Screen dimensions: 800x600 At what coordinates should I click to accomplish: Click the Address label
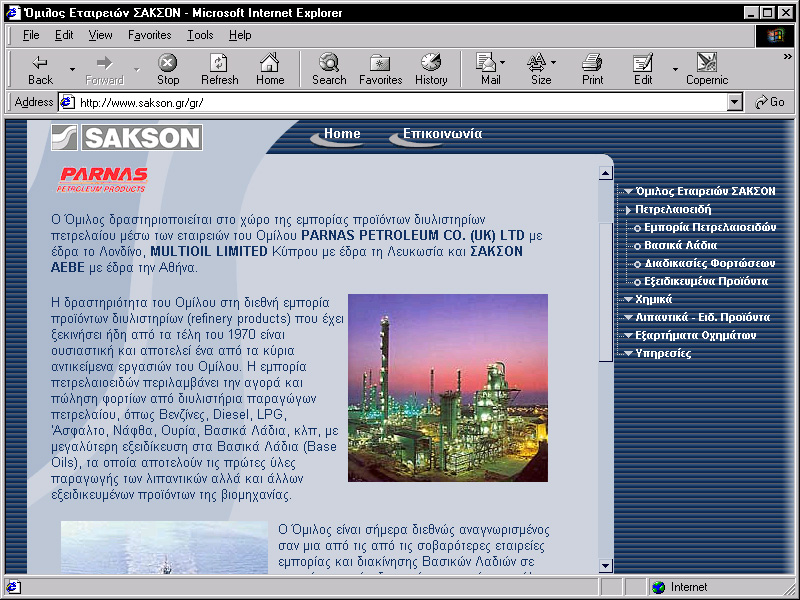(34, 102)
